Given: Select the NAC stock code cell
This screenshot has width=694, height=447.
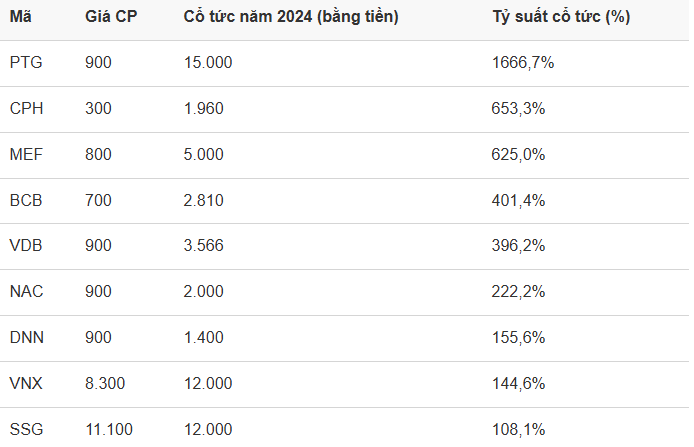Looking at the screenshot, I should [x=27, y=292].
